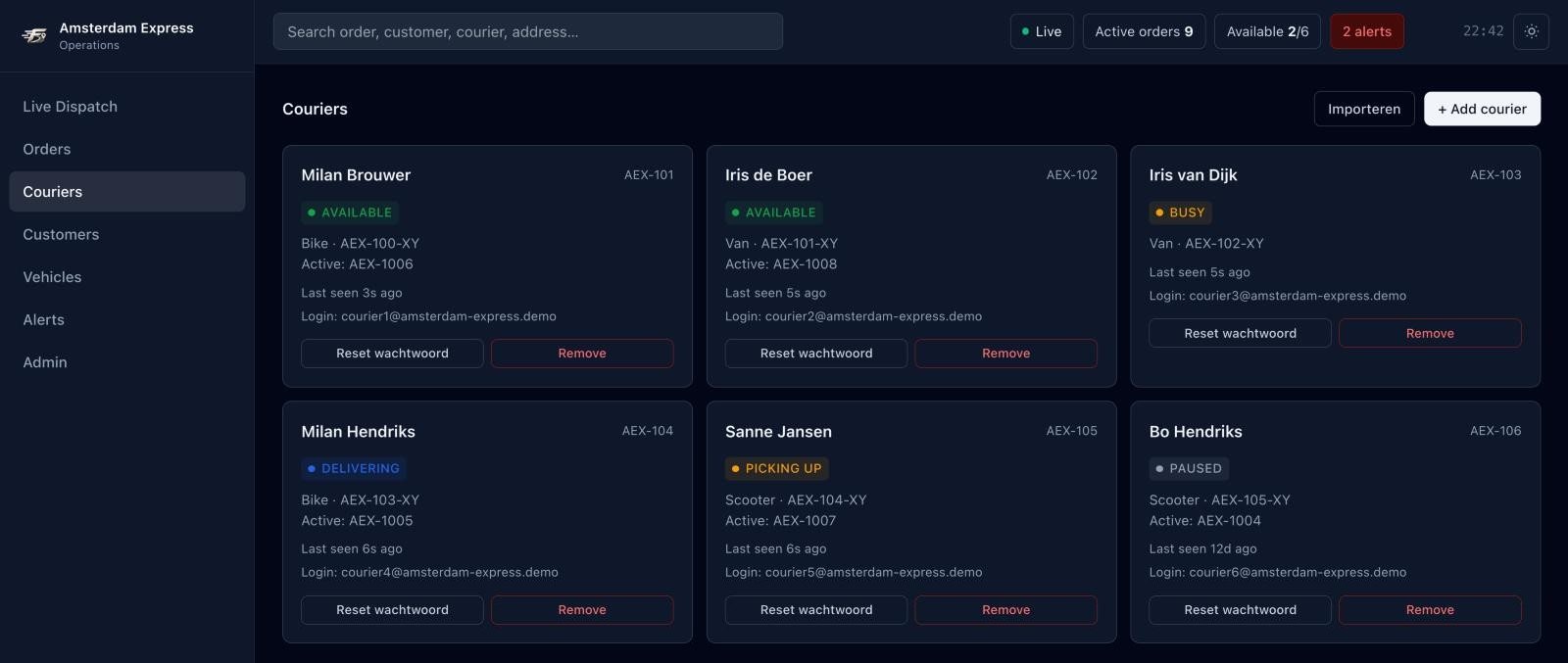1568x663 pixels.
Task: Remove courier Milan Hendriks
Action: click(582, 610)
